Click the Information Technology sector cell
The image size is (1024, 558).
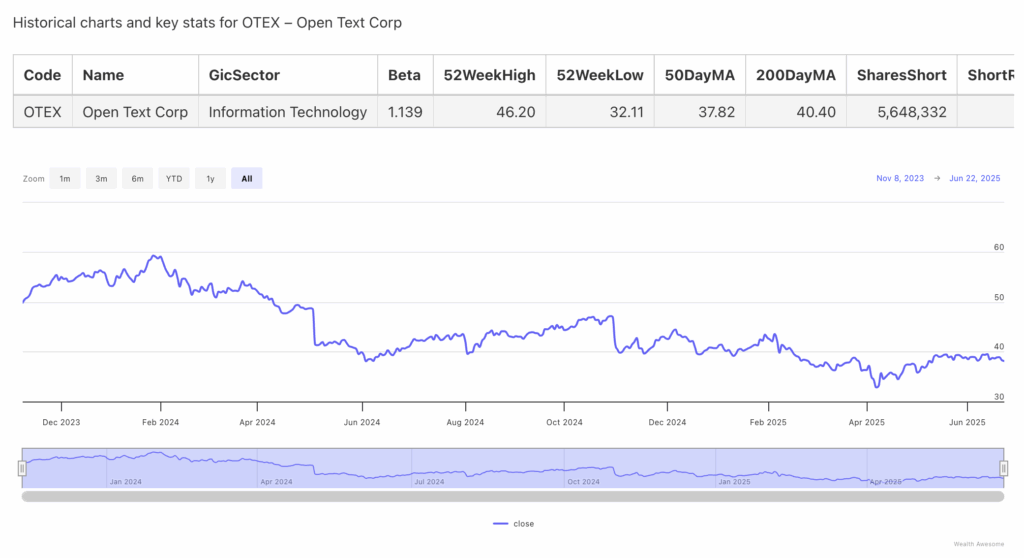pyautogui.click(x=288, y=112)
